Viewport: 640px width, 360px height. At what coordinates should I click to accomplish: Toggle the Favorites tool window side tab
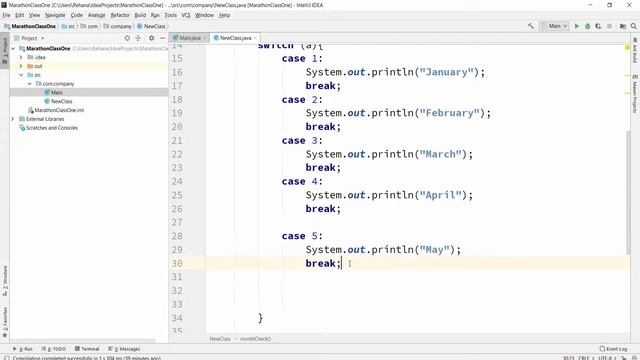[5, 322]
